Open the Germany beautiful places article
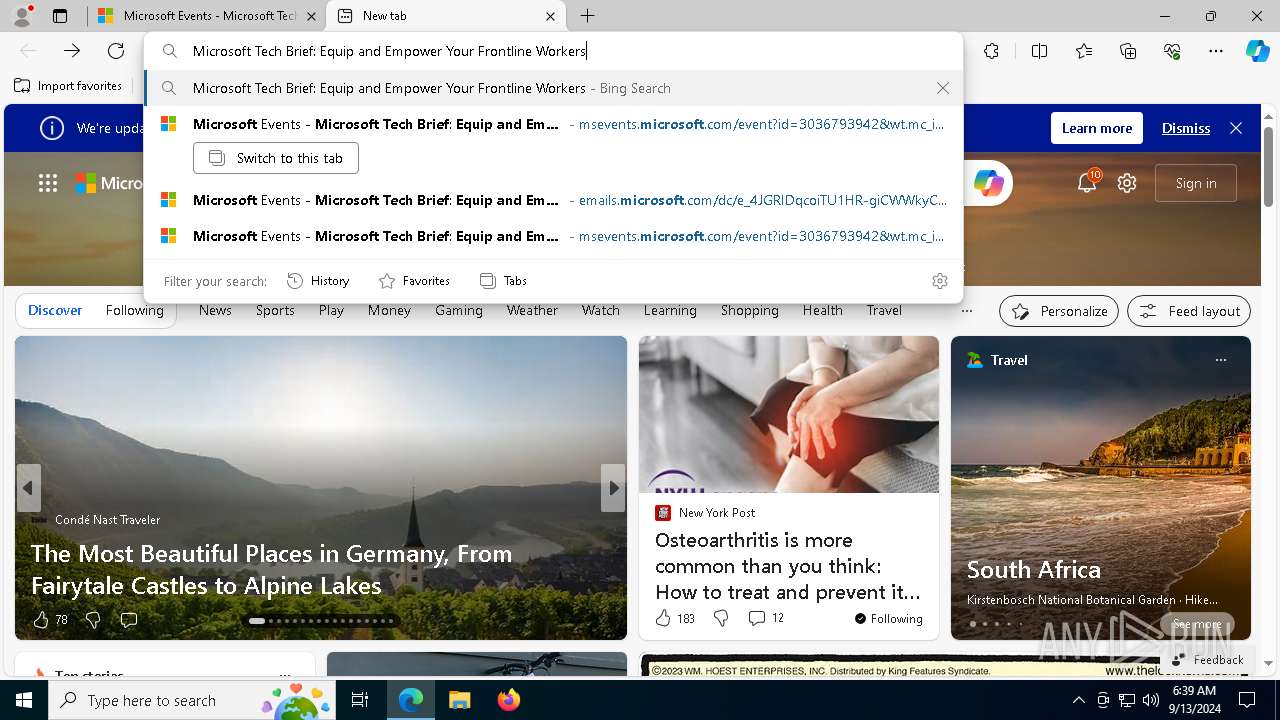The image size is (1280, 720). [271, 569]
